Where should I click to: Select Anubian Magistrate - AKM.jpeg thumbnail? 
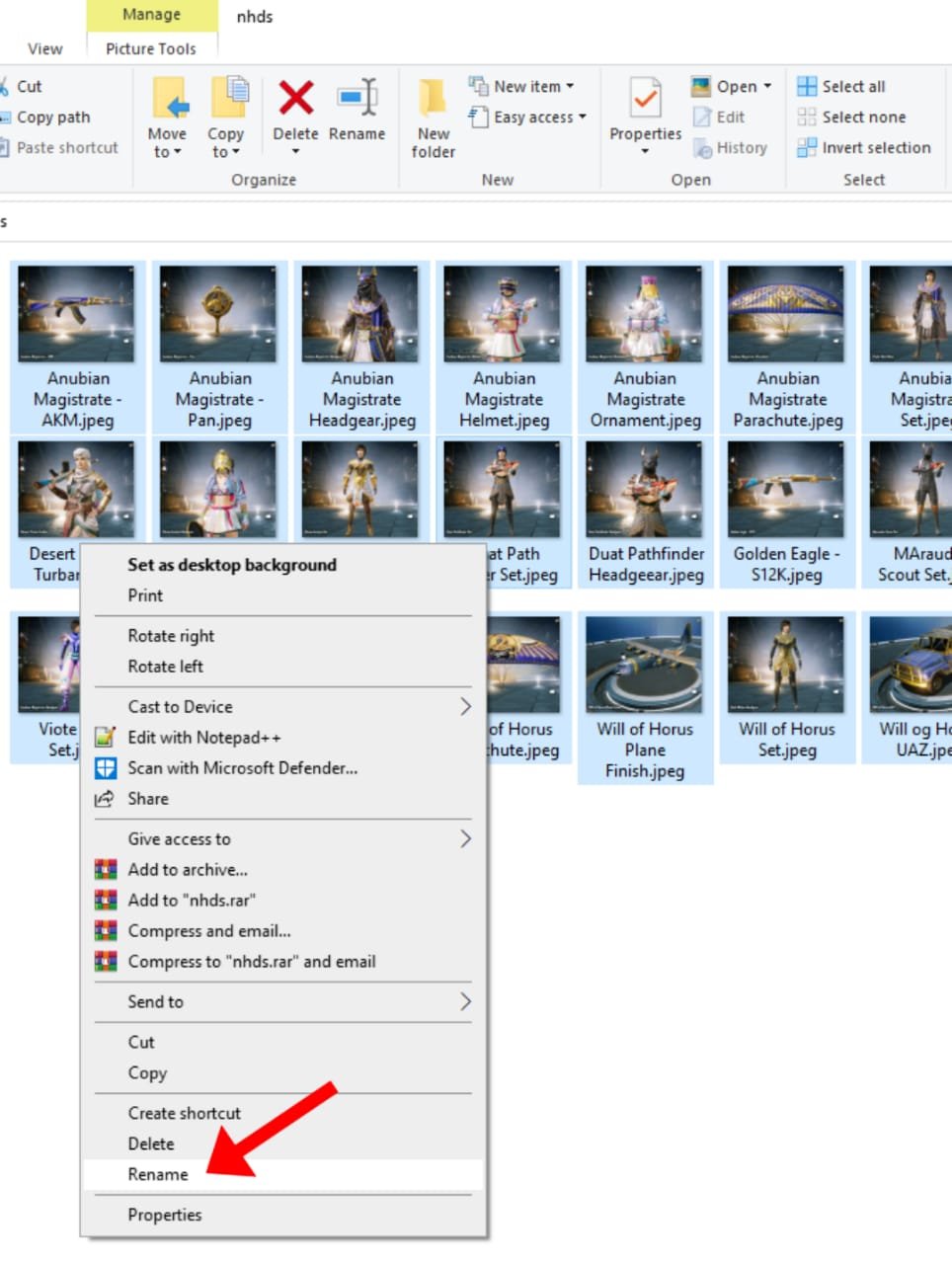(x=77, y=313)
